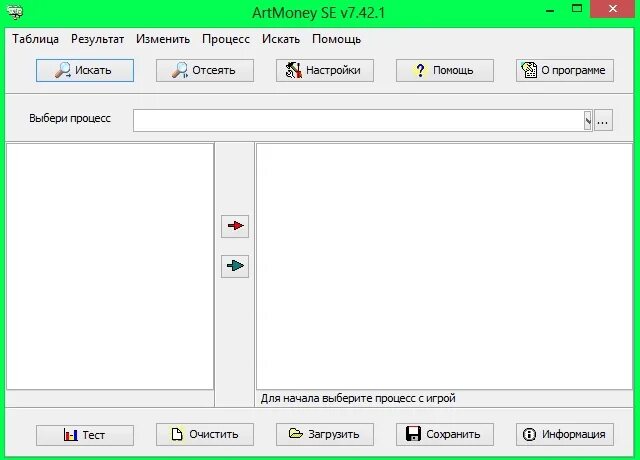Click inside the right table panel
The width and height of the screenshot is (640, 460).
point(444,266)
